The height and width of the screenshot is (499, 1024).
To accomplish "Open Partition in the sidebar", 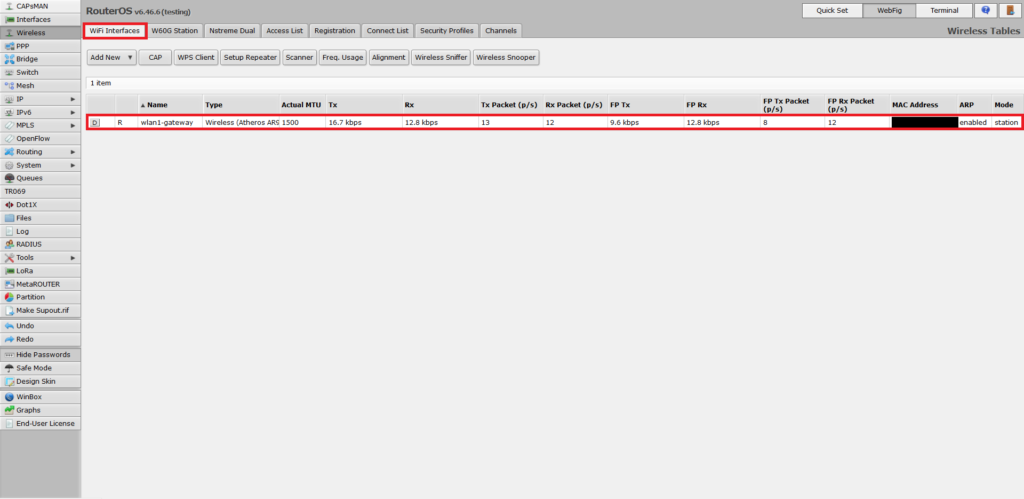I will pyautogui.click(x=40, y=297).
